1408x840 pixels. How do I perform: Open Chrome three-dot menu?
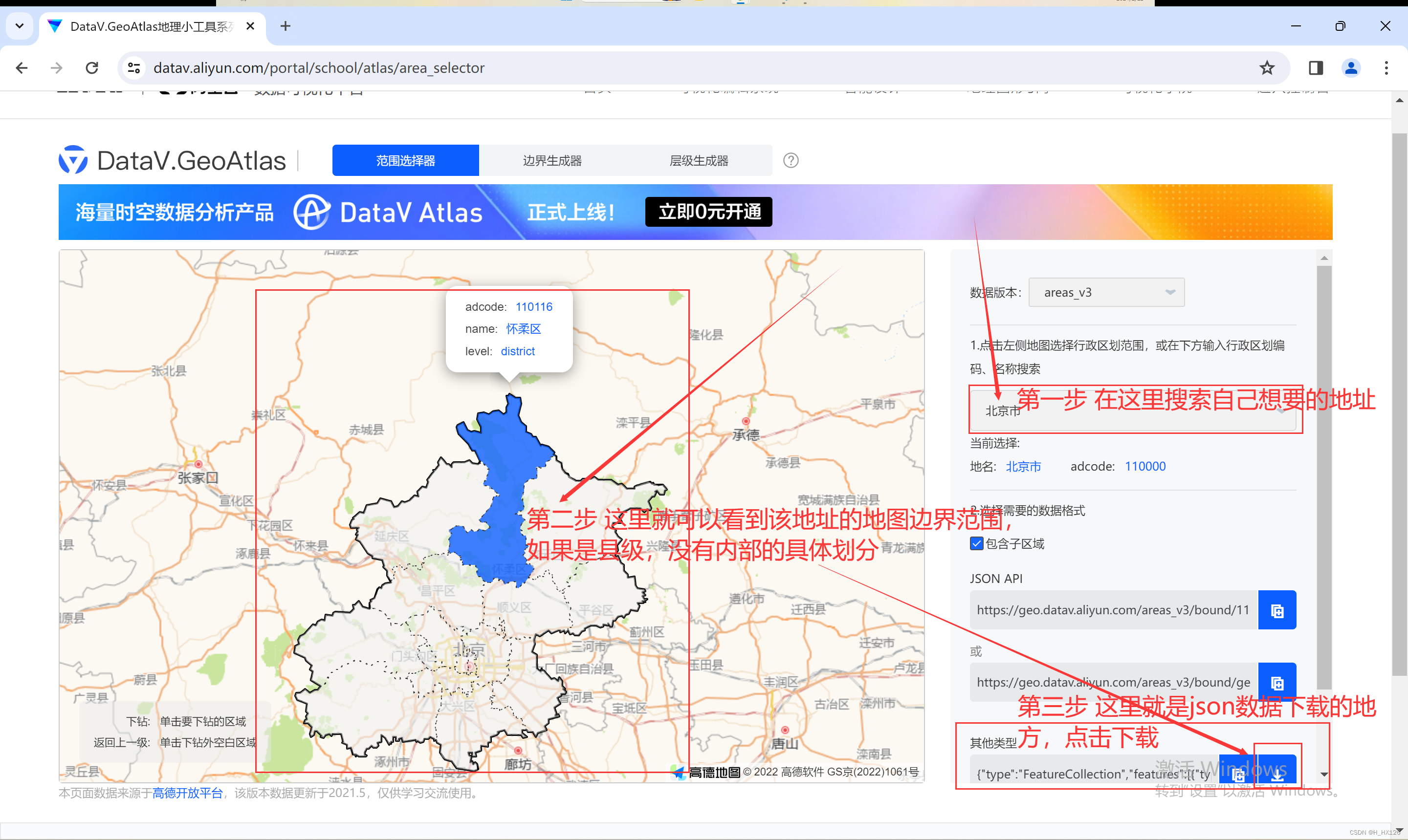1386,68
